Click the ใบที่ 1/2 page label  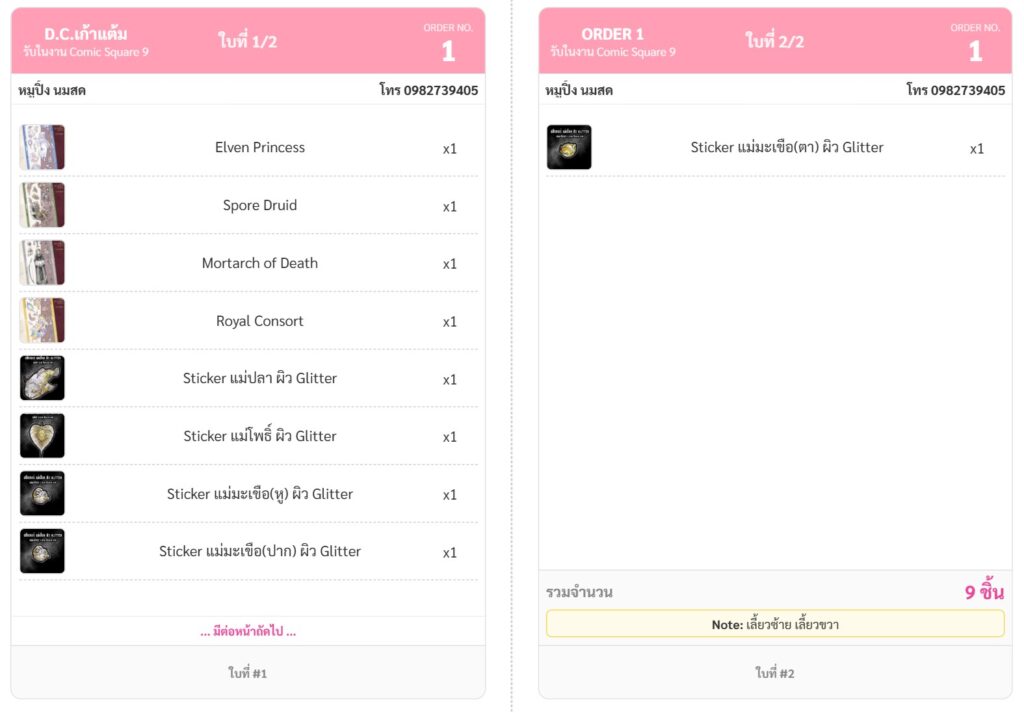tap(248, 41)
